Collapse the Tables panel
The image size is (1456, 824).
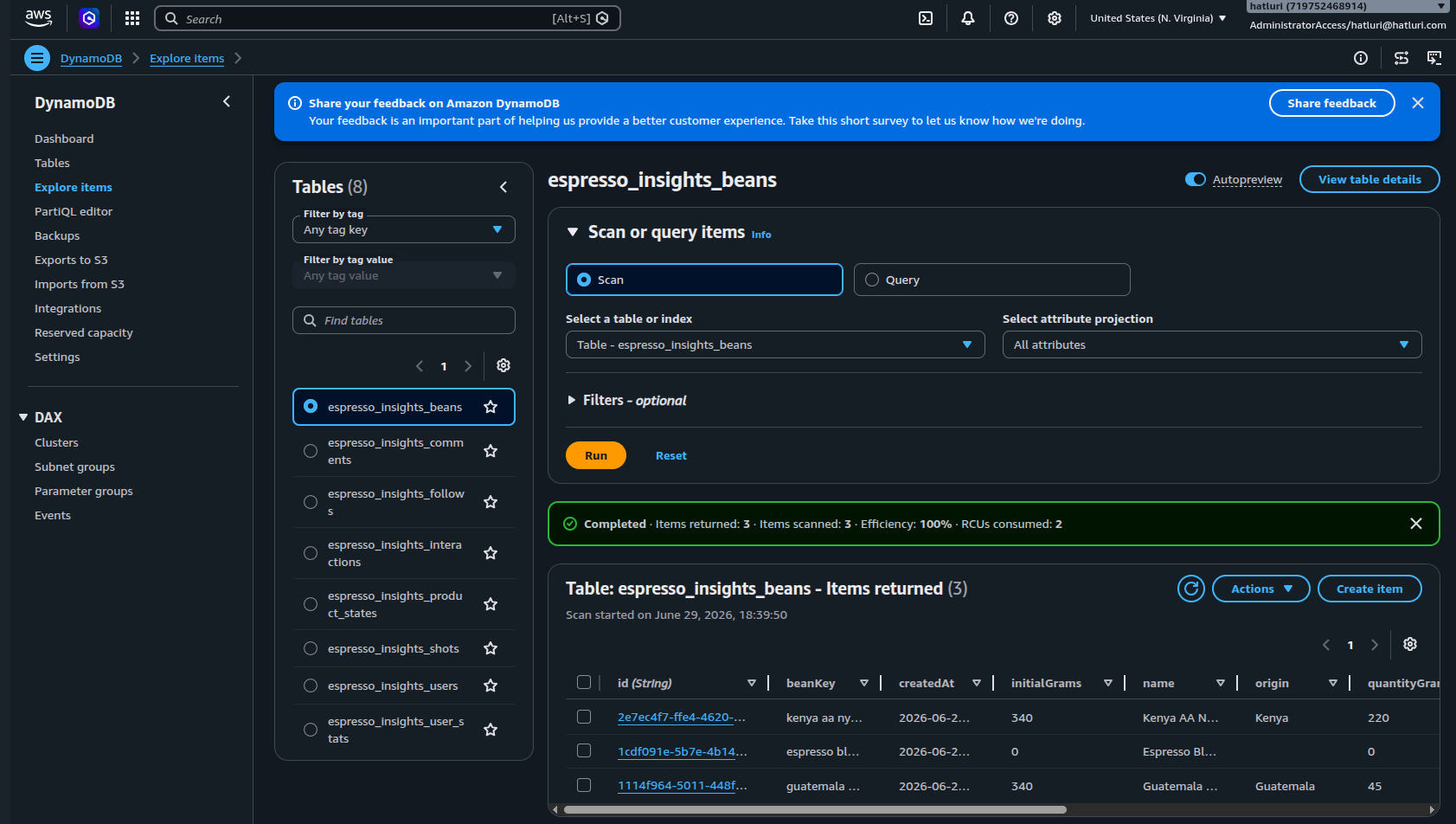[x=504, y=187]
